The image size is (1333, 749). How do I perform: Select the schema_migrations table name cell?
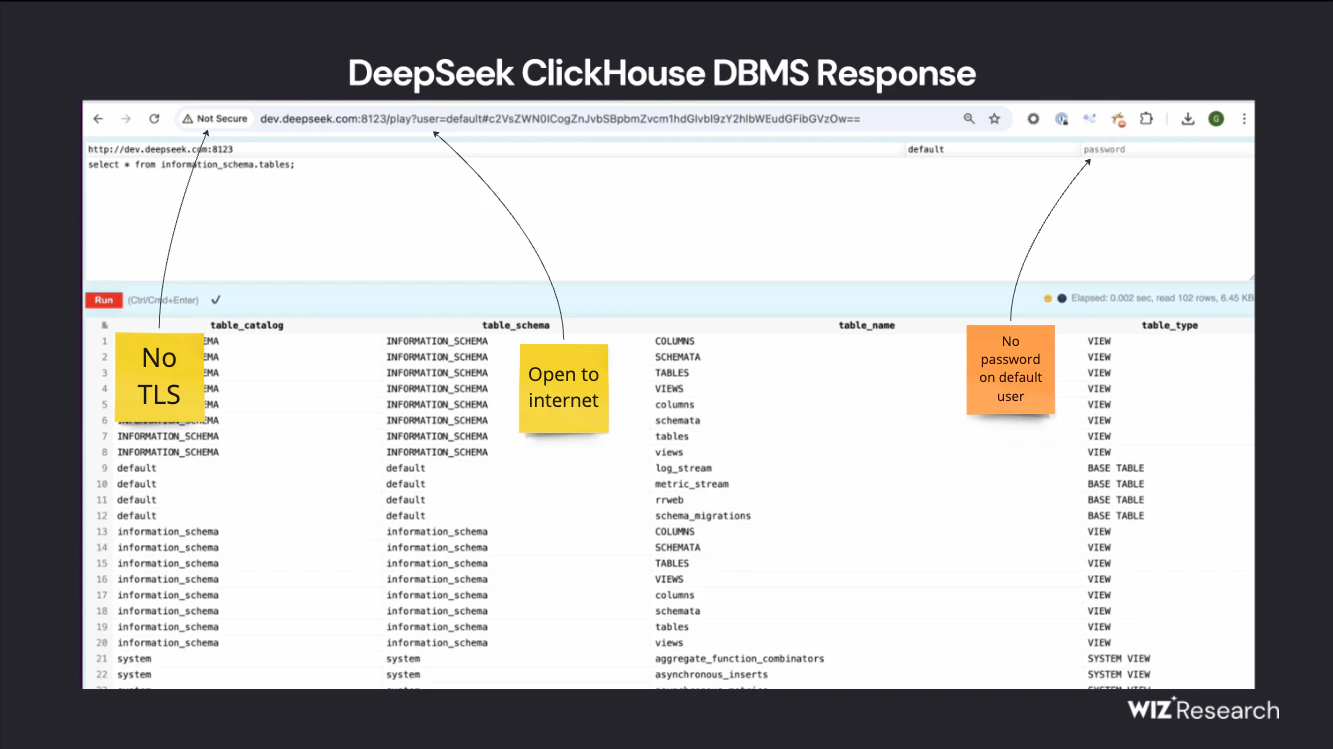tap(703, 516)
